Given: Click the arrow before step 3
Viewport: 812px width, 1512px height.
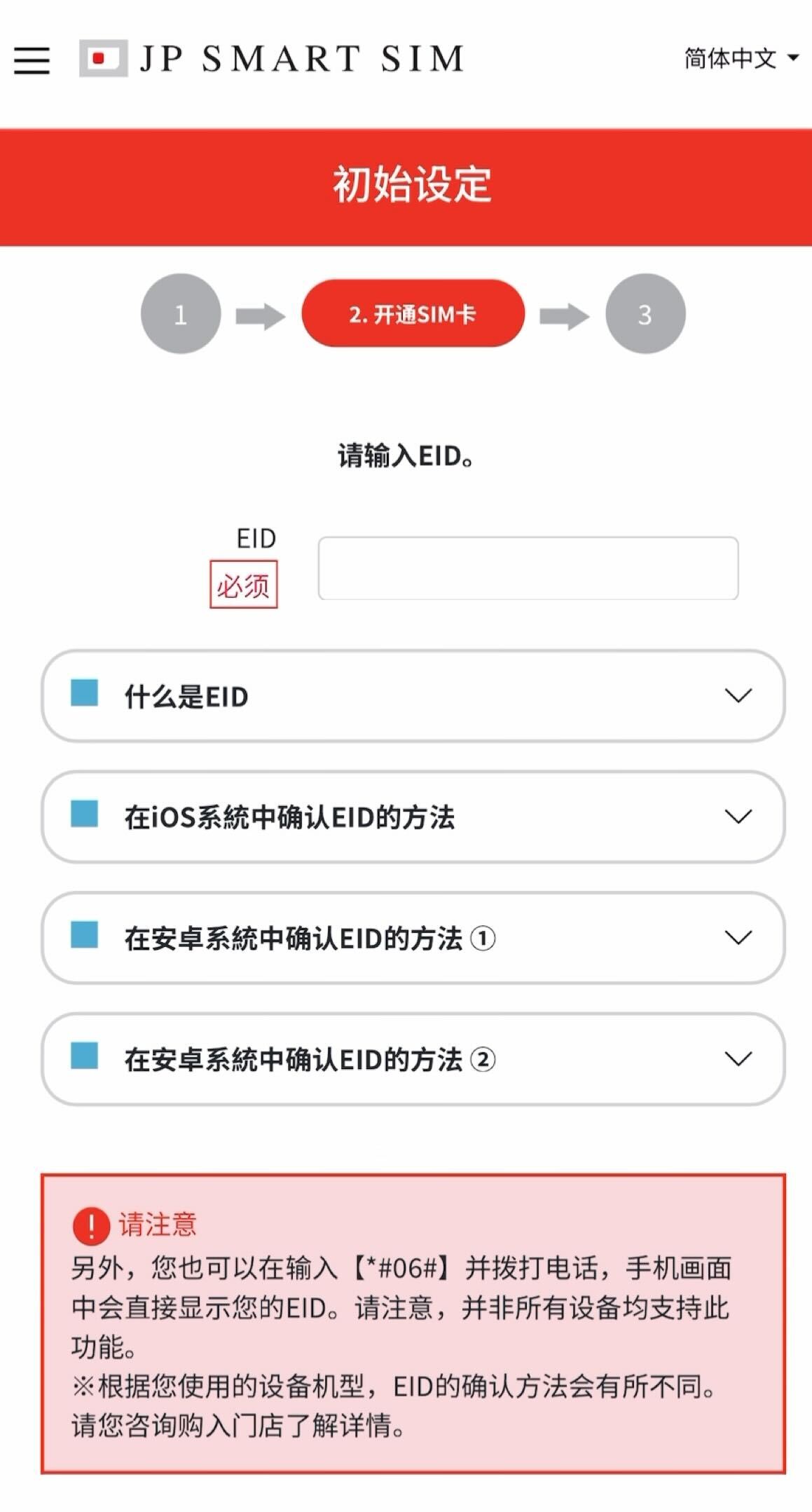Looking at the screenshot, I should click(564, 316).
